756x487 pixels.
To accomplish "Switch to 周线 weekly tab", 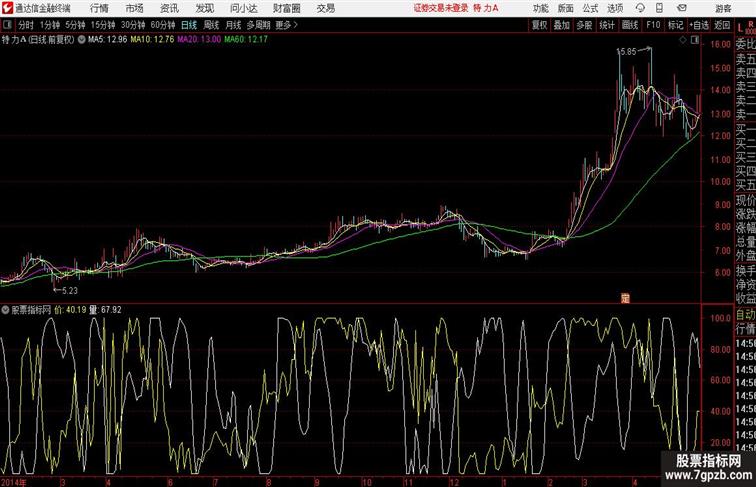I will [x=211, y=25].
